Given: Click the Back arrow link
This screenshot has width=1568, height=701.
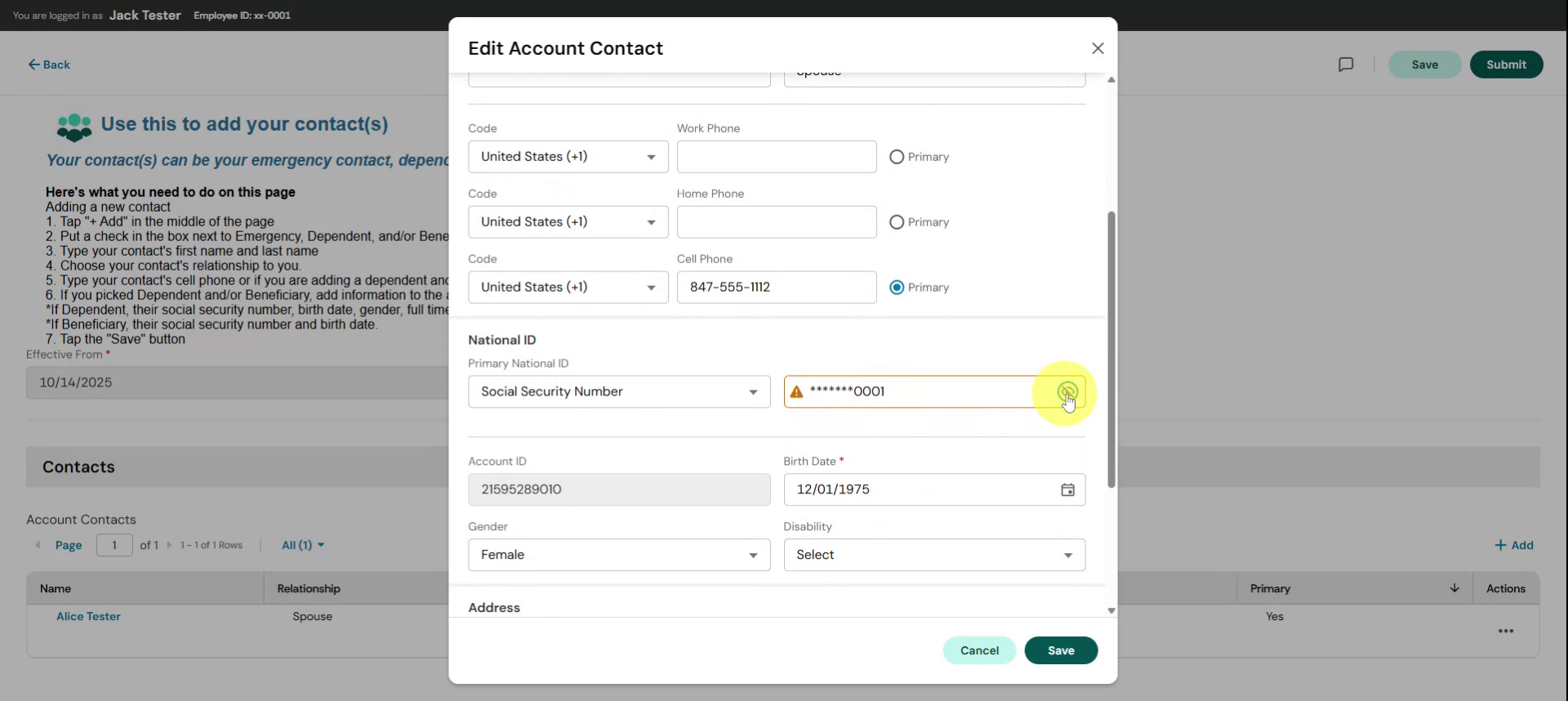Looking at the screenshot, I should click(x=49, y=65).
